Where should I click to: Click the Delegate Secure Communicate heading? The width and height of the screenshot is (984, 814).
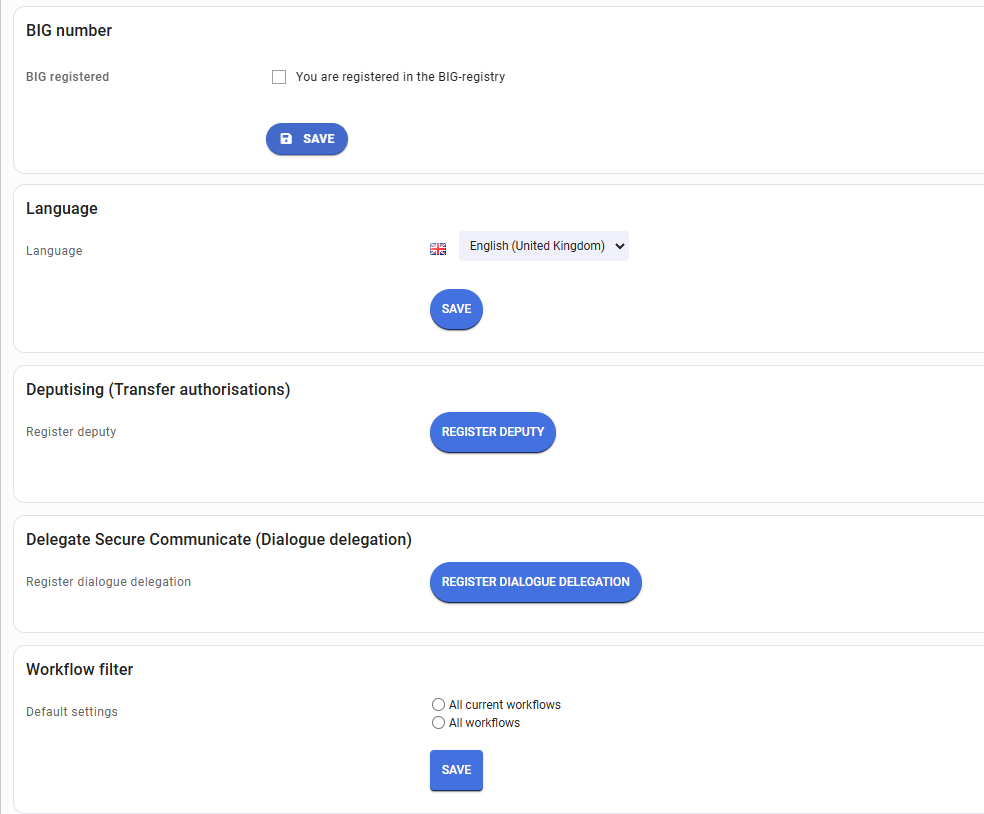(219, 540)
